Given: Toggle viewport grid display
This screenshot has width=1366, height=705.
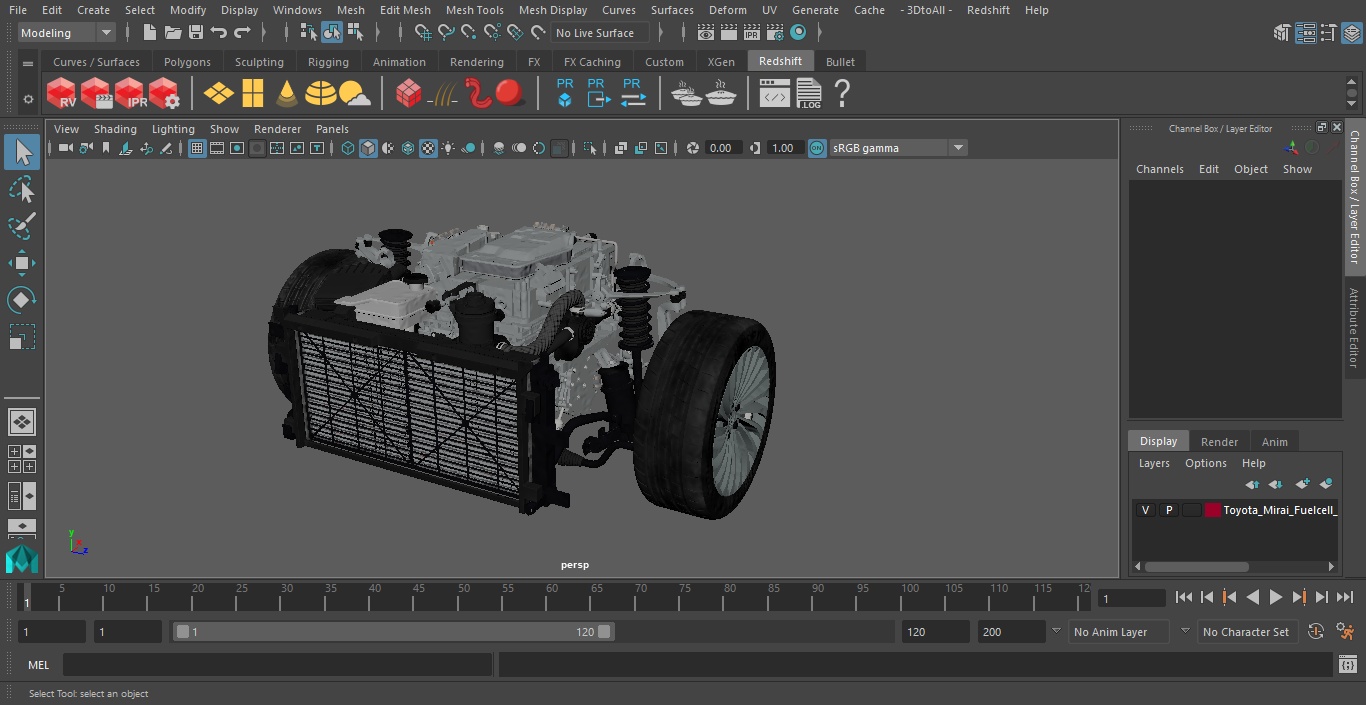Looking at the screenshot, I should (197, 148).
